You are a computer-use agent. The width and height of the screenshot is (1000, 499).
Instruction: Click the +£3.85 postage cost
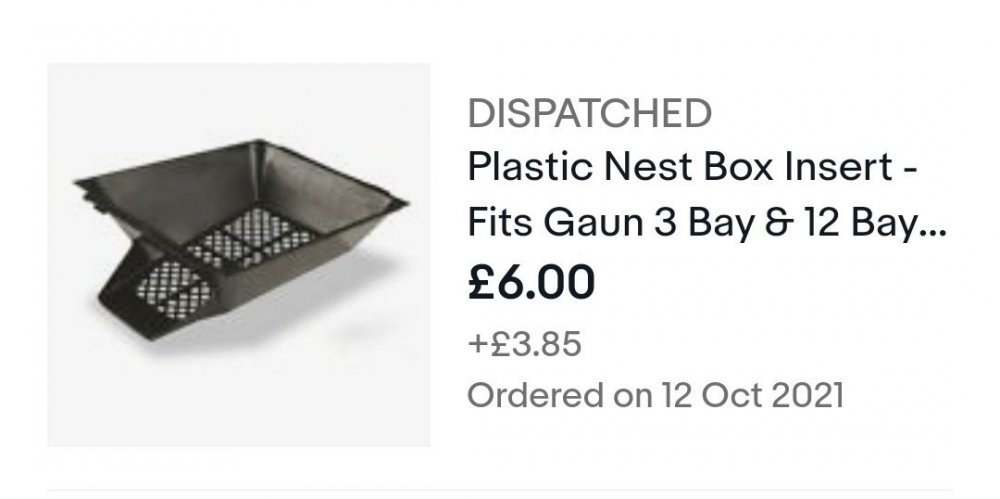tap(524, 344)
